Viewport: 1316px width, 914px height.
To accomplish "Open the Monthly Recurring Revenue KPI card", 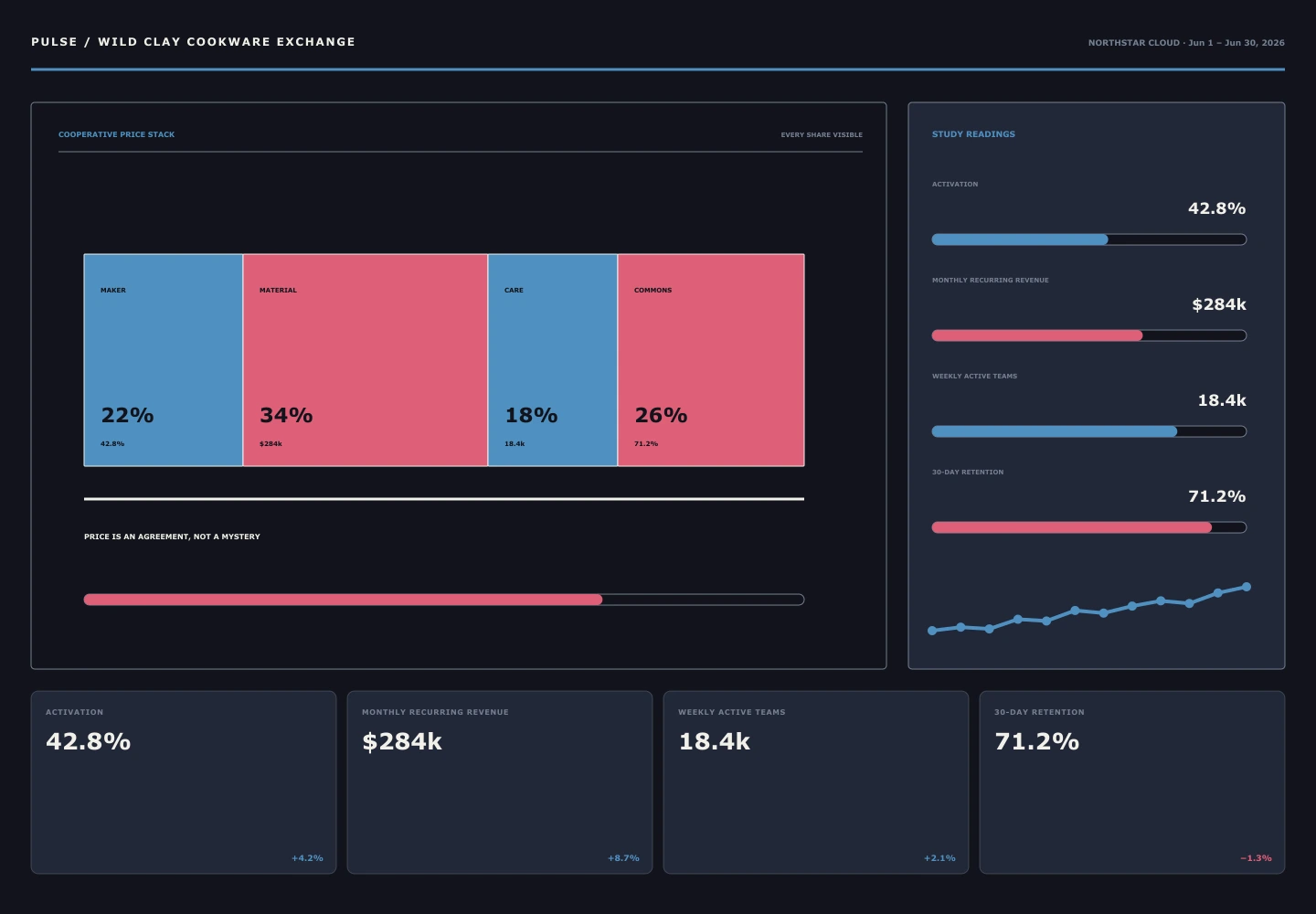I will click(x=500, y=782).
